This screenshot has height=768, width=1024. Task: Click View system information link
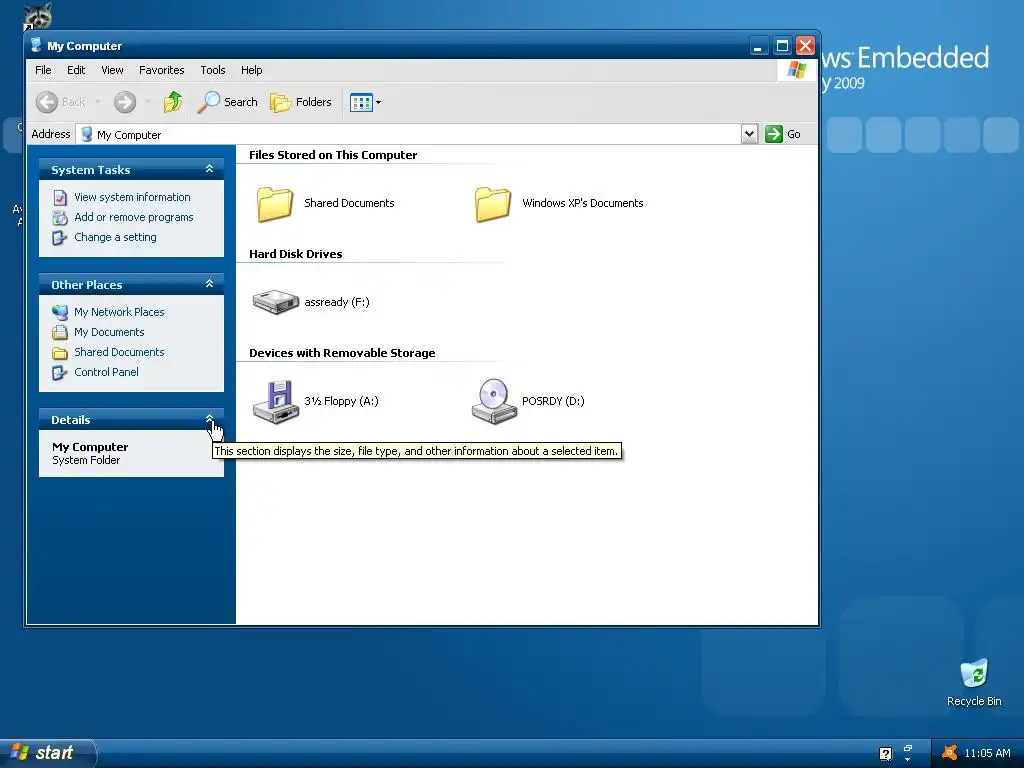(x=132, y=197)
